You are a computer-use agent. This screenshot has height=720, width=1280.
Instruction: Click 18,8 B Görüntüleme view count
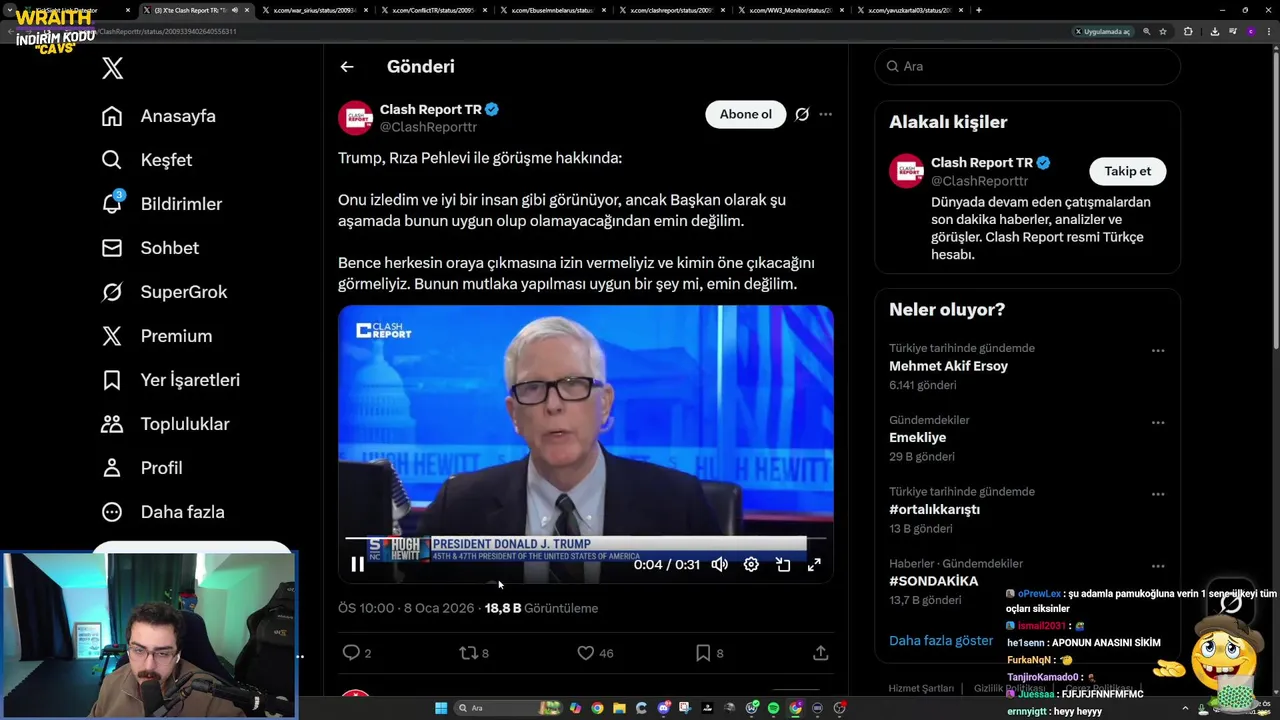point(541,608)
